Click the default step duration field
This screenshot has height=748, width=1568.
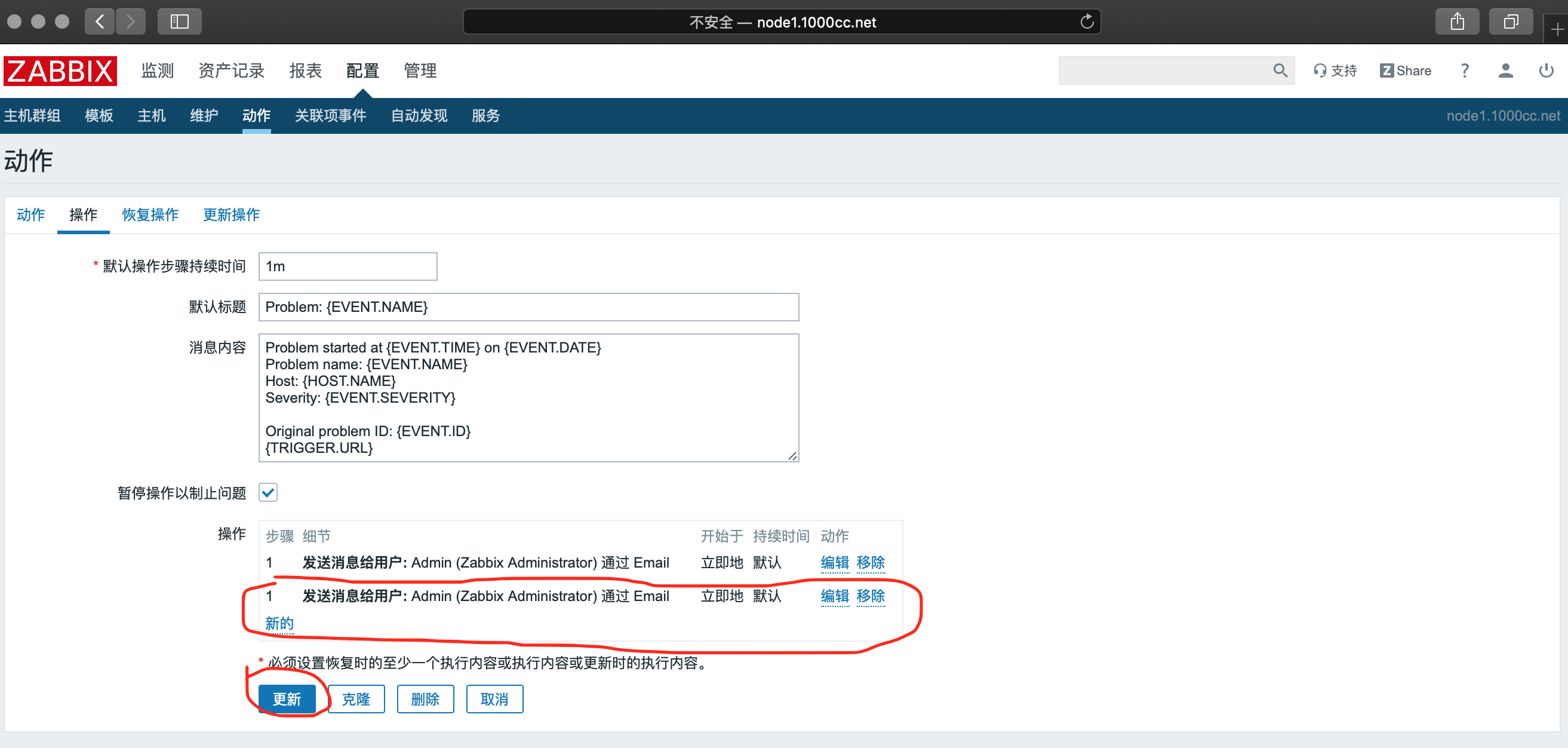pos(348,266)
